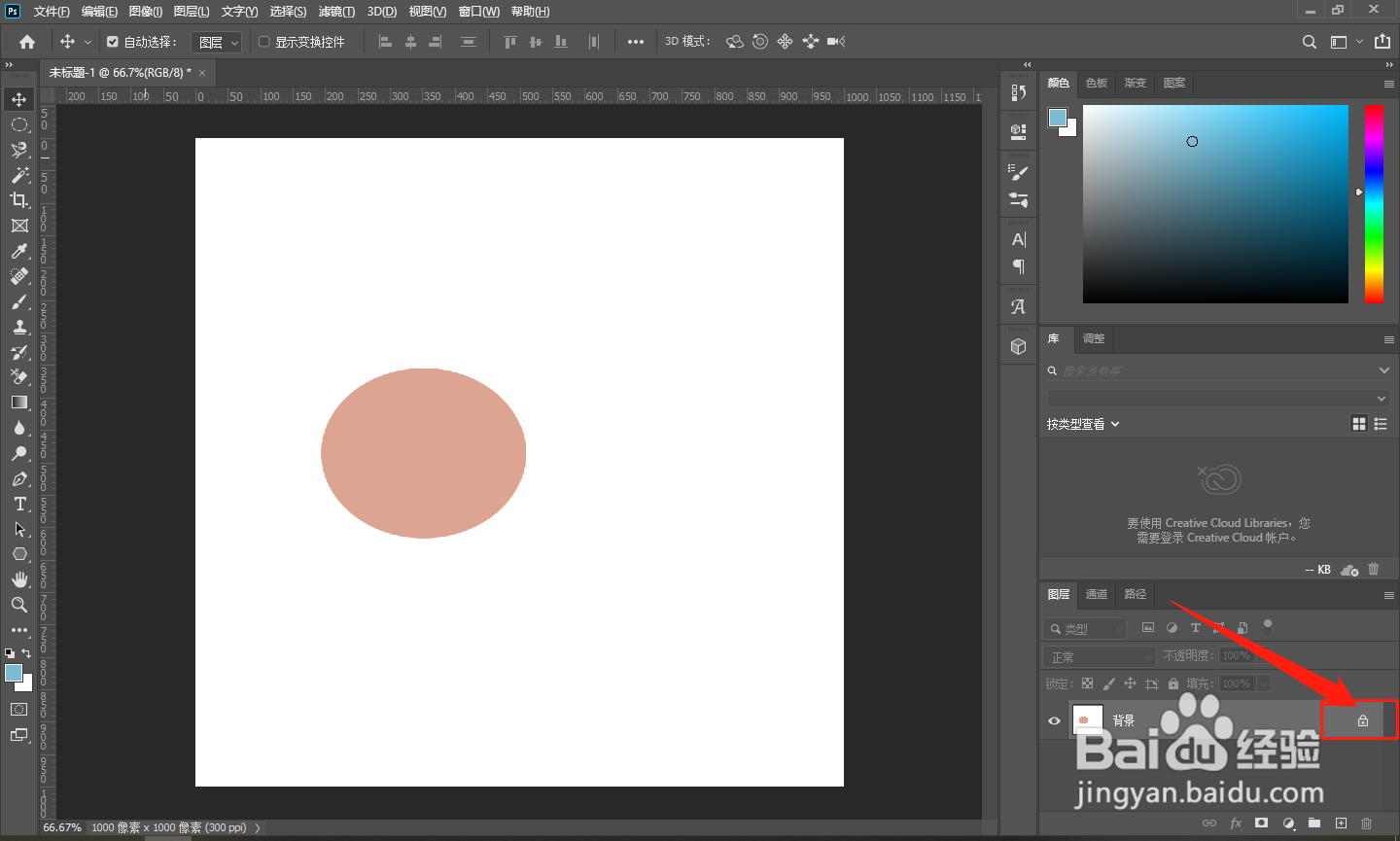Select the Clone Stamp tool
This screenshot has height=841, width=1400.
click(x=19, y=327)
